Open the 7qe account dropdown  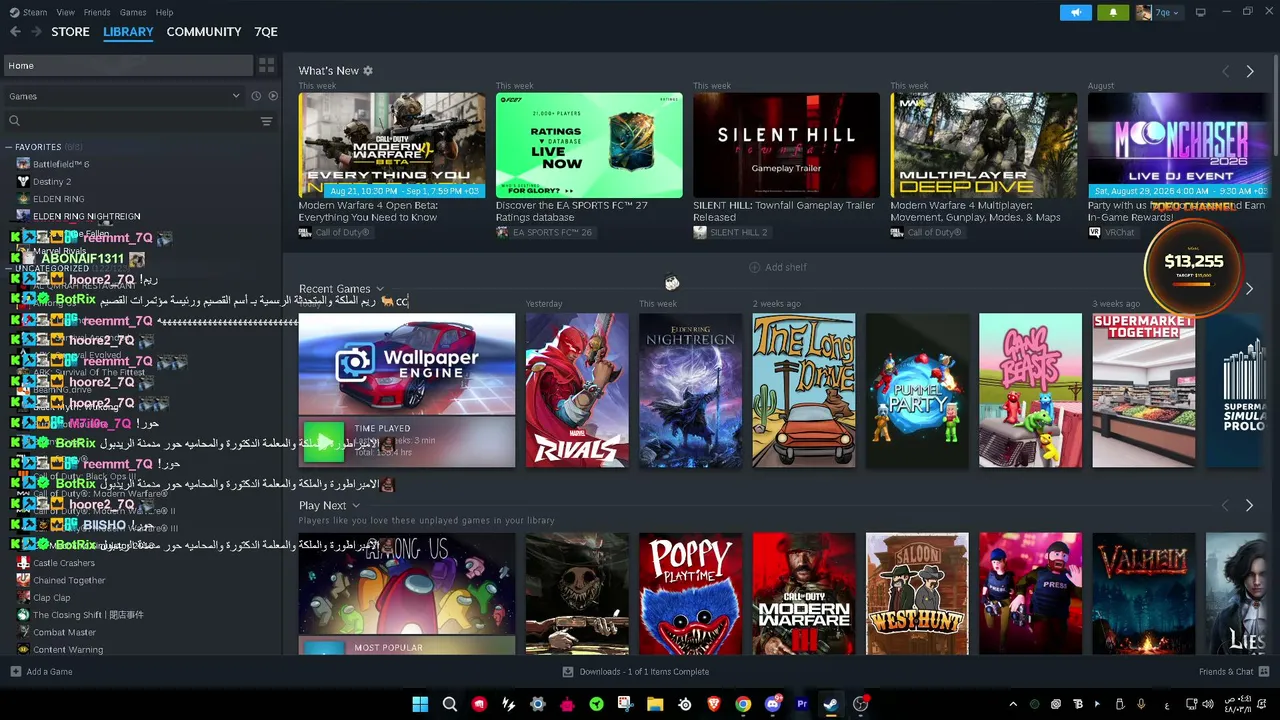[1159, 12]
